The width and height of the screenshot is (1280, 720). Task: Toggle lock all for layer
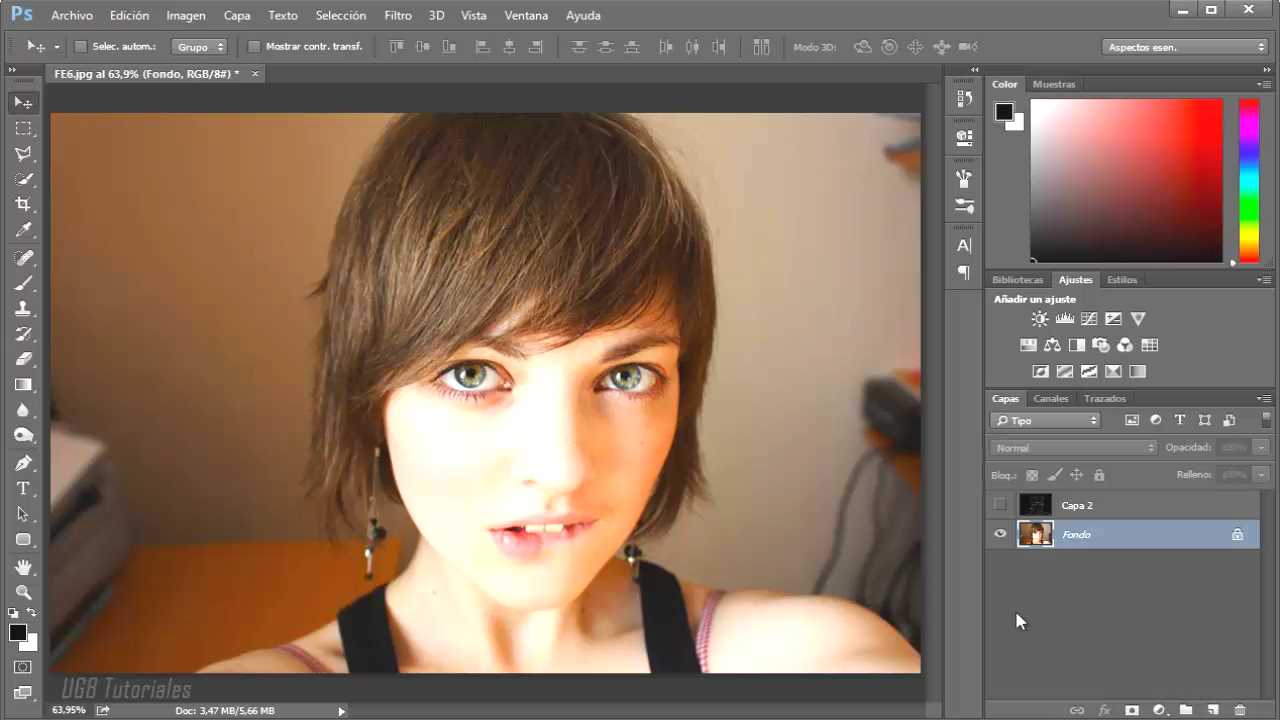pyautogui.click(x=1099, y=475)
